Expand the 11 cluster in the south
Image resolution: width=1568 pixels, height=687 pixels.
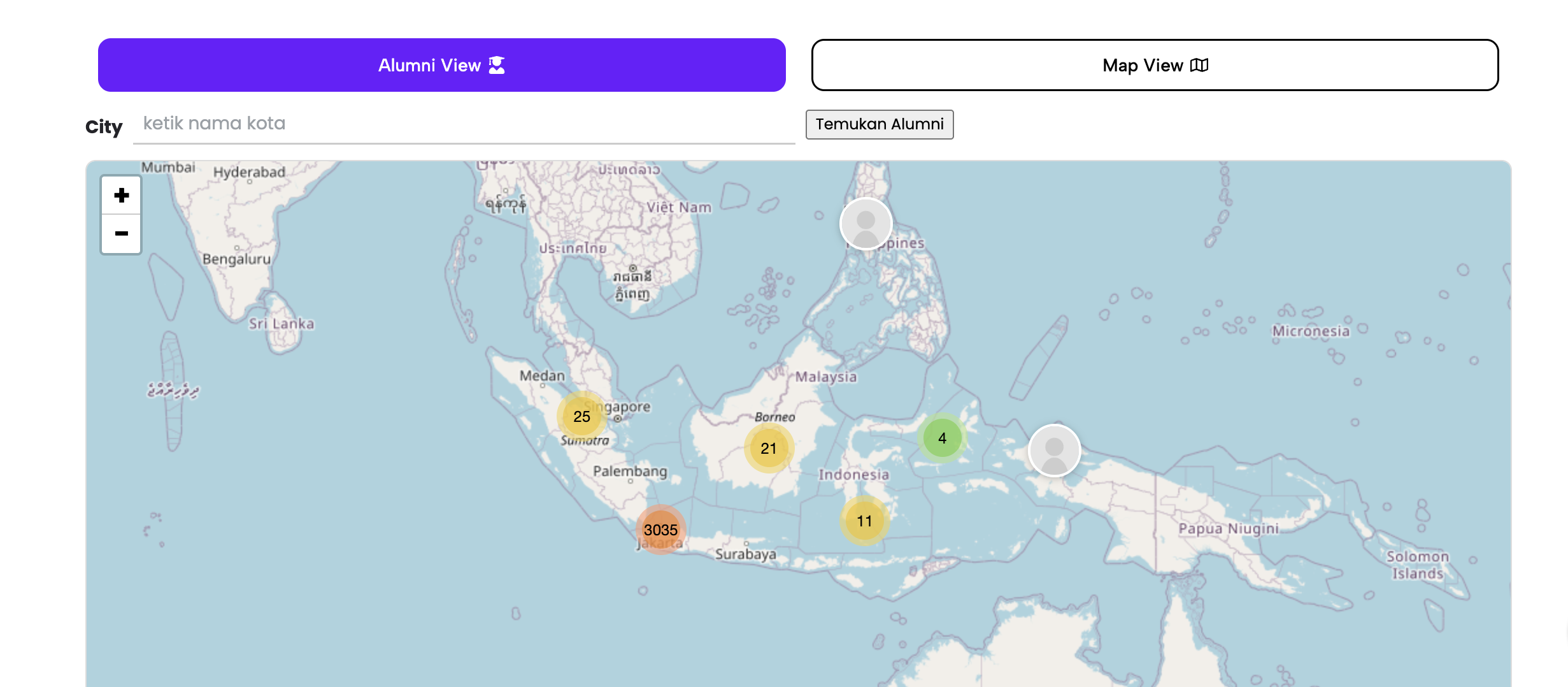(864, 521)
